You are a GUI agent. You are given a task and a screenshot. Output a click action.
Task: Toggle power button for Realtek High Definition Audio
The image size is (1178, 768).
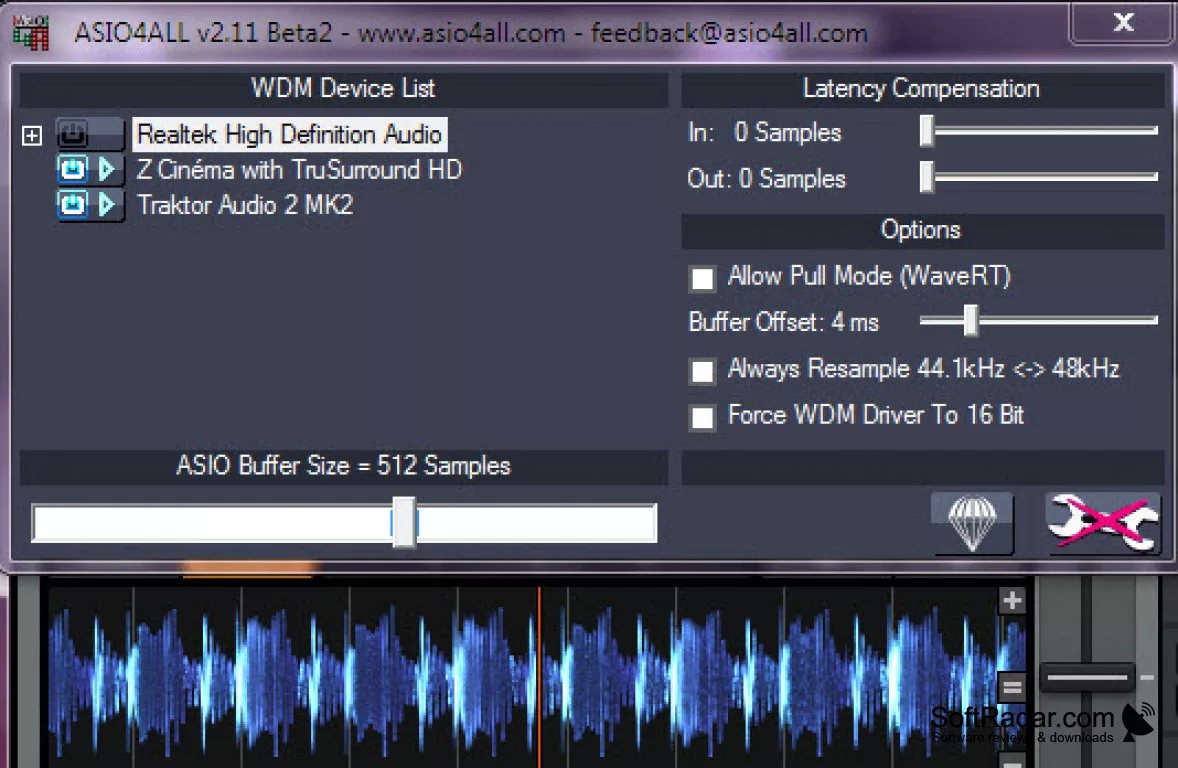pos(73,134)
